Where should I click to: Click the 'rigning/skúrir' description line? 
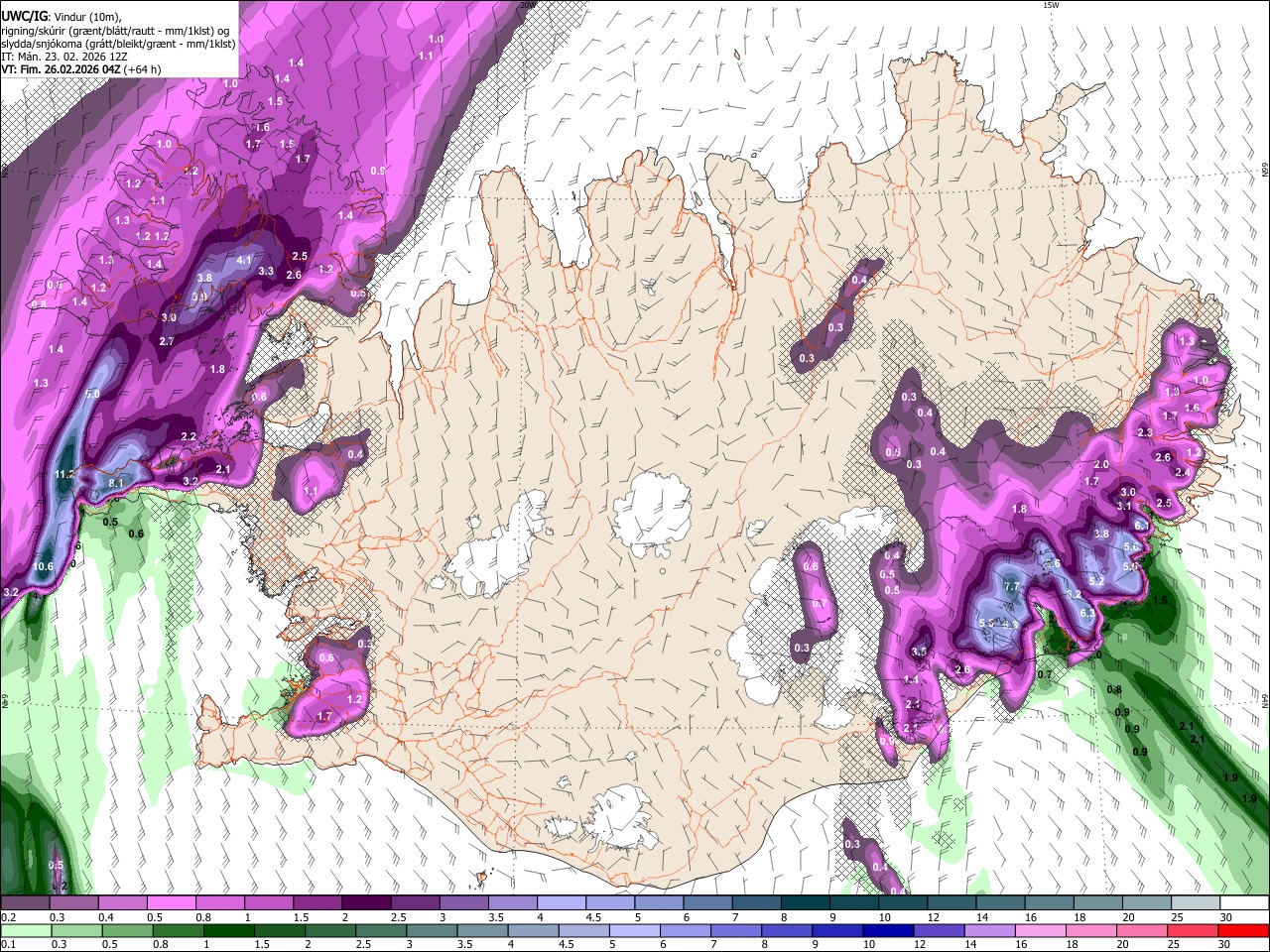[117, 30]
